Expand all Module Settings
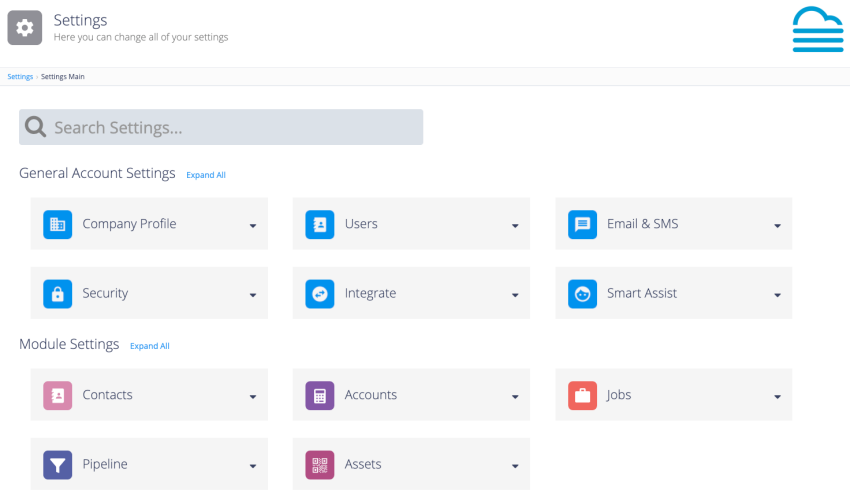 (150, 346)
